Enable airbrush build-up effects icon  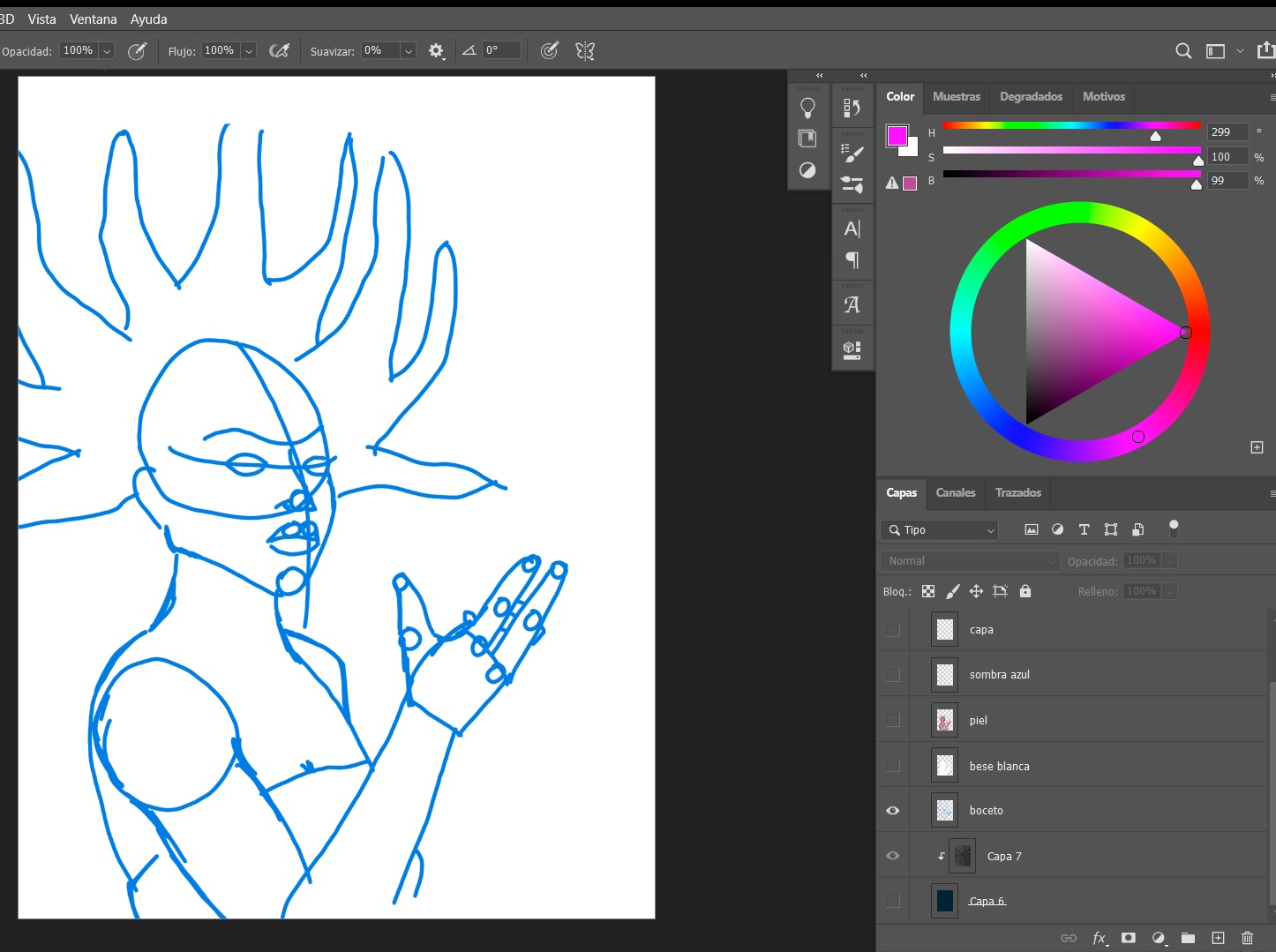point(280,51)
